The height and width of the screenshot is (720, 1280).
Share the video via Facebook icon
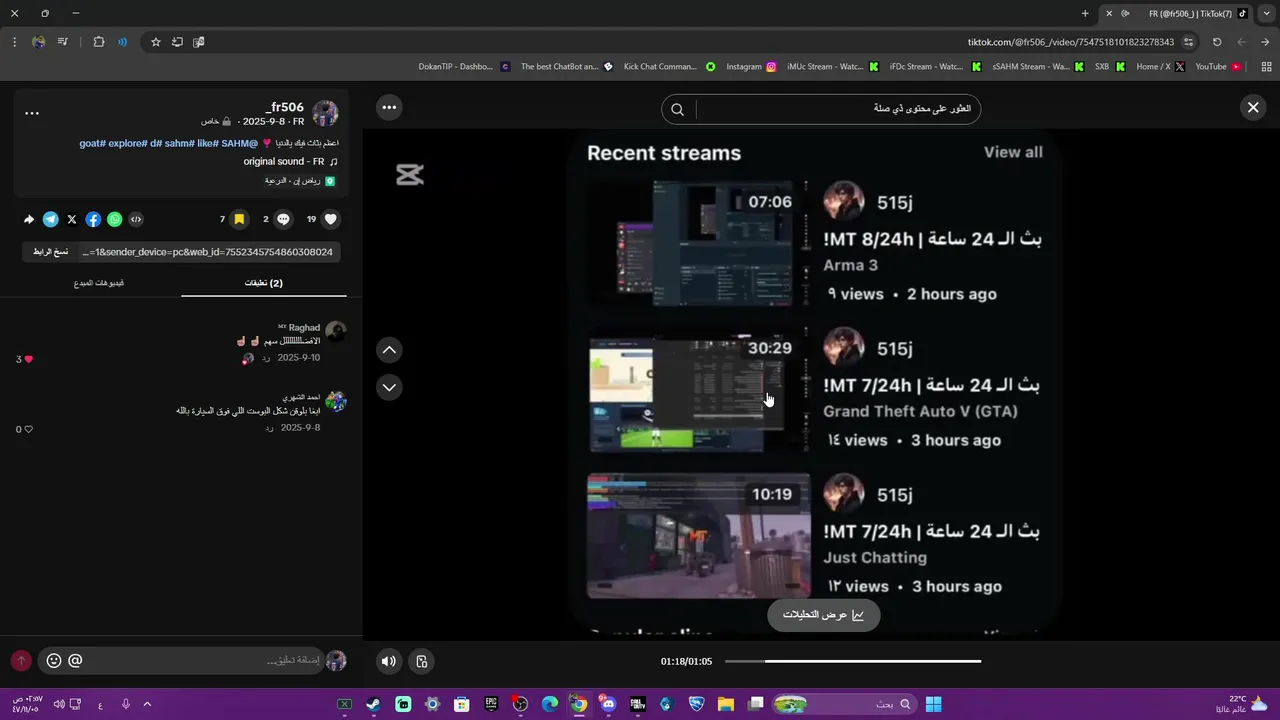[93, 219]
